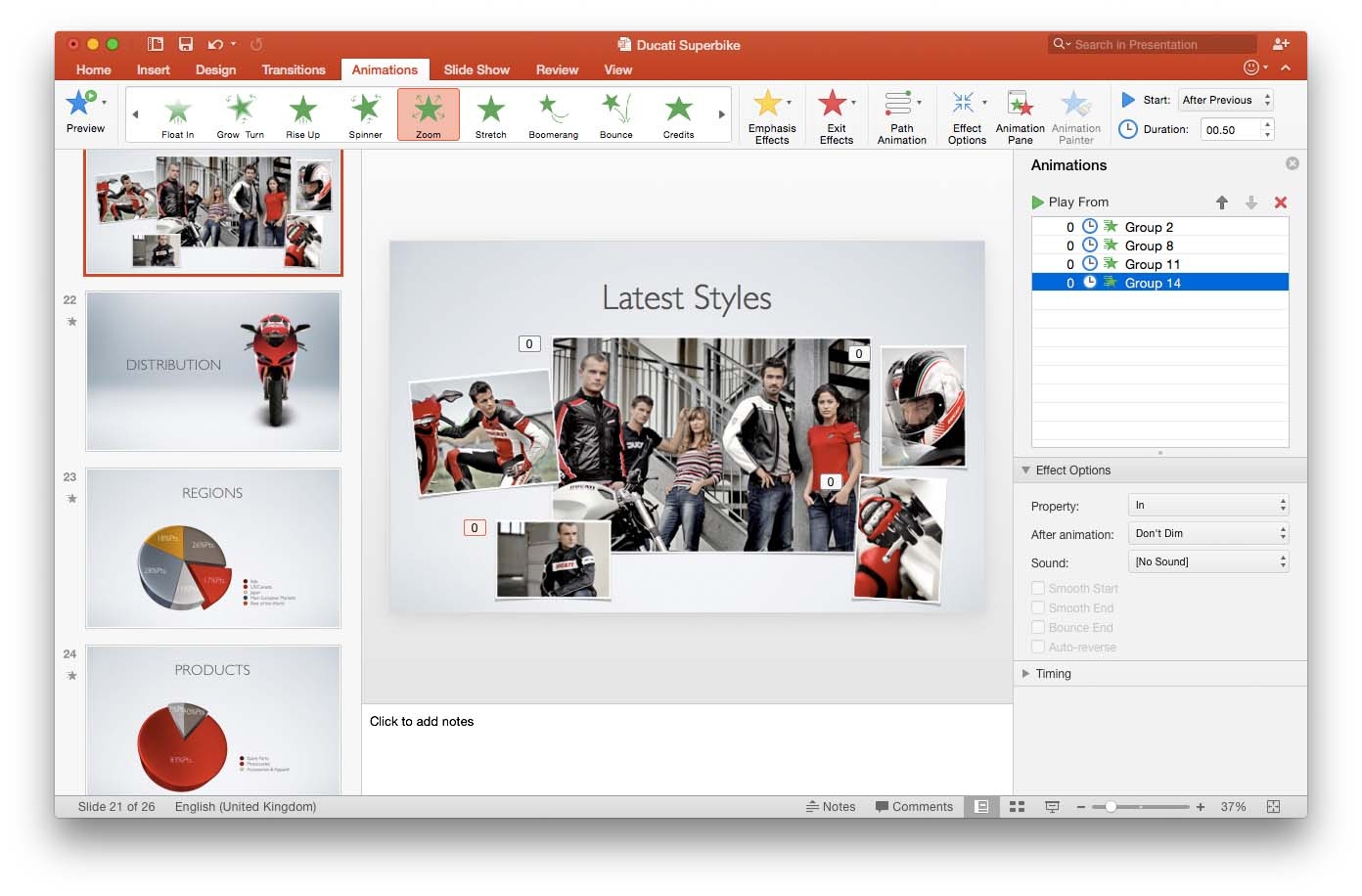
Task: Apply the Credits animation effect
Action: click(x=679, y=115)
